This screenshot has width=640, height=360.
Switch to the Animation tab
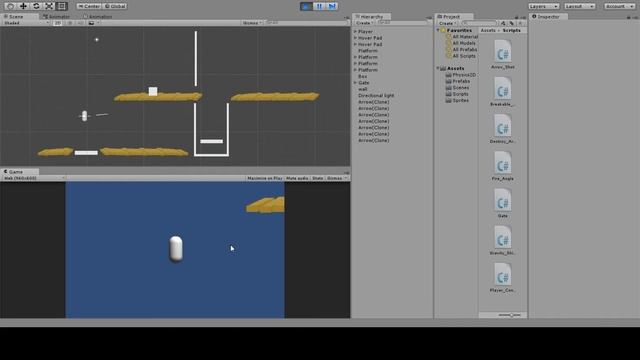[x=98, y=16]
